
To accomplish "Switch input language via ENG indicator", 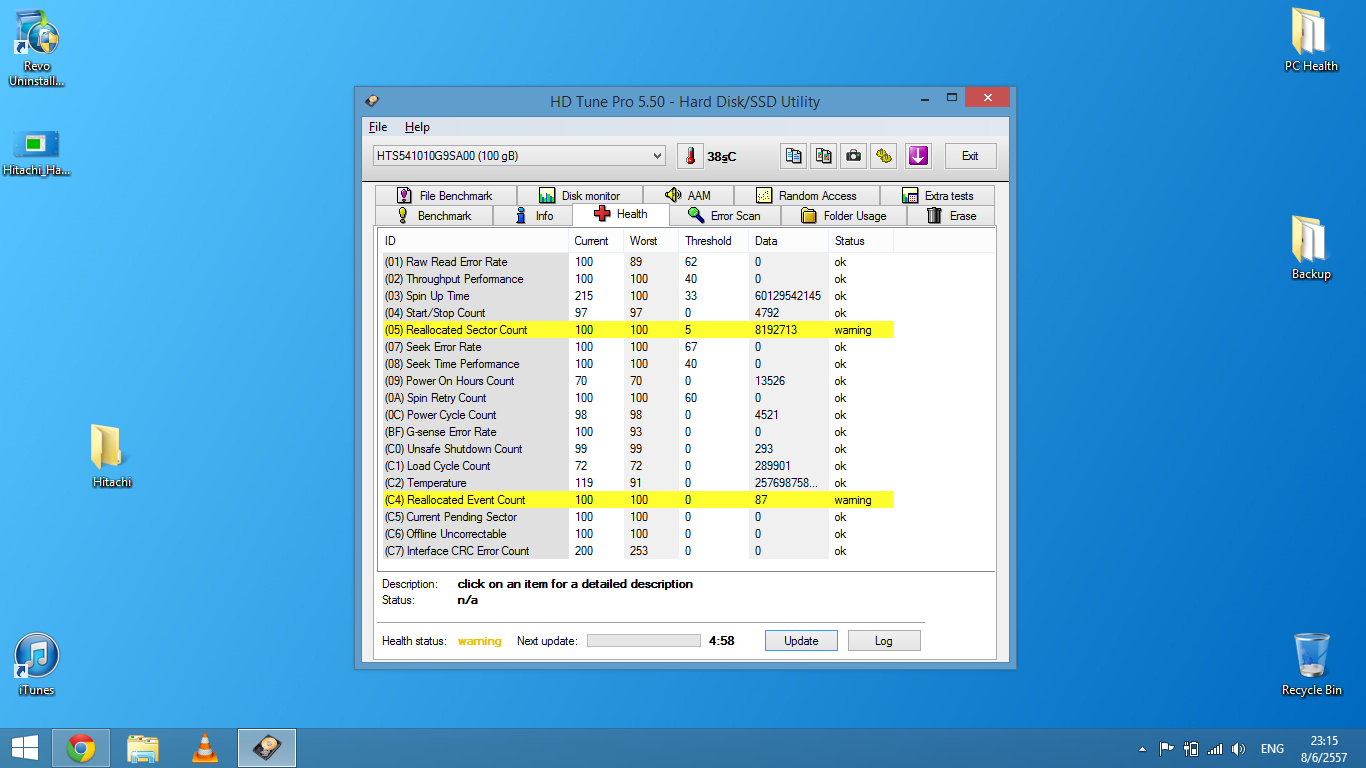I will pos(1272,749).
